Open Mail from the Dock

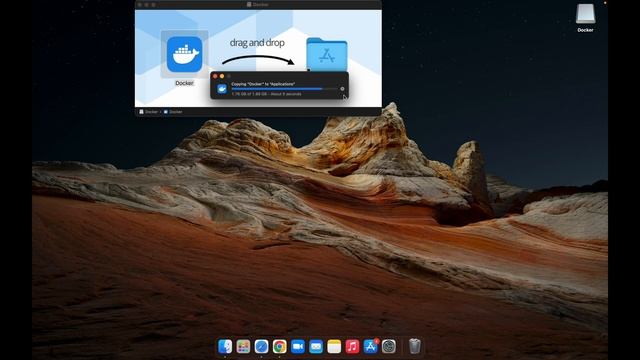pos(316,347)
